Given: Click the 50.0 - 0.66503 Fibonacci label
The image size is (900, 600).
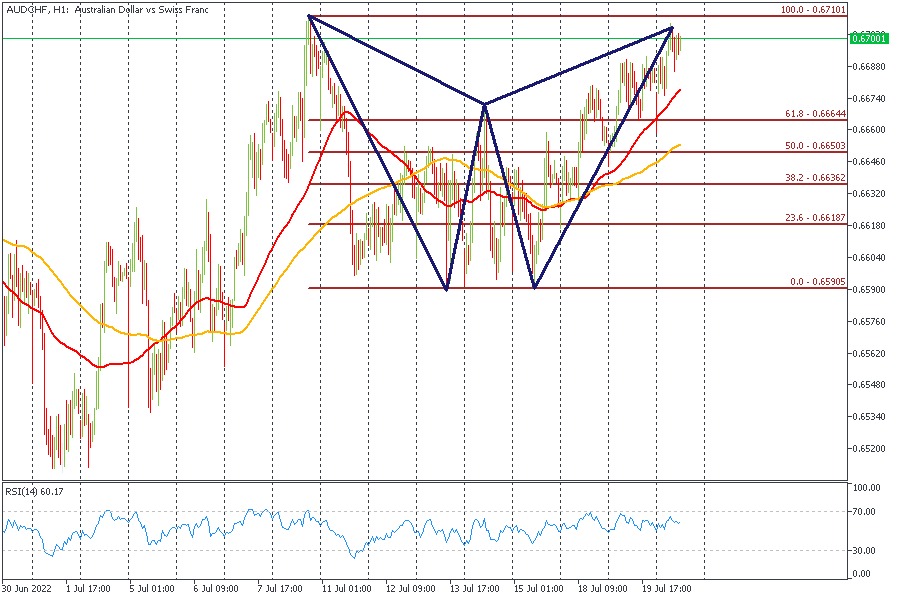Looking at the screenshot, I should [816, 146].
